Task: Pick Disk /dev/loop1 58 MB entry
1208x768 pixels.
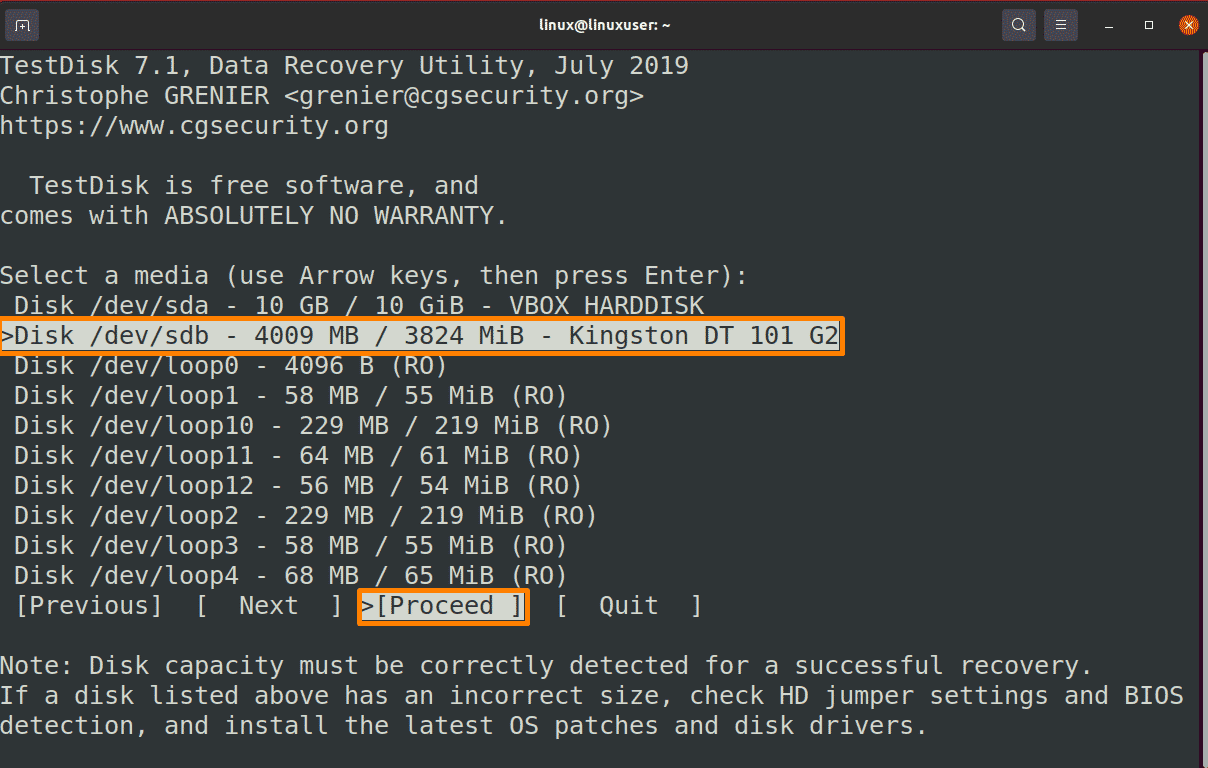Action: (290, 396)
